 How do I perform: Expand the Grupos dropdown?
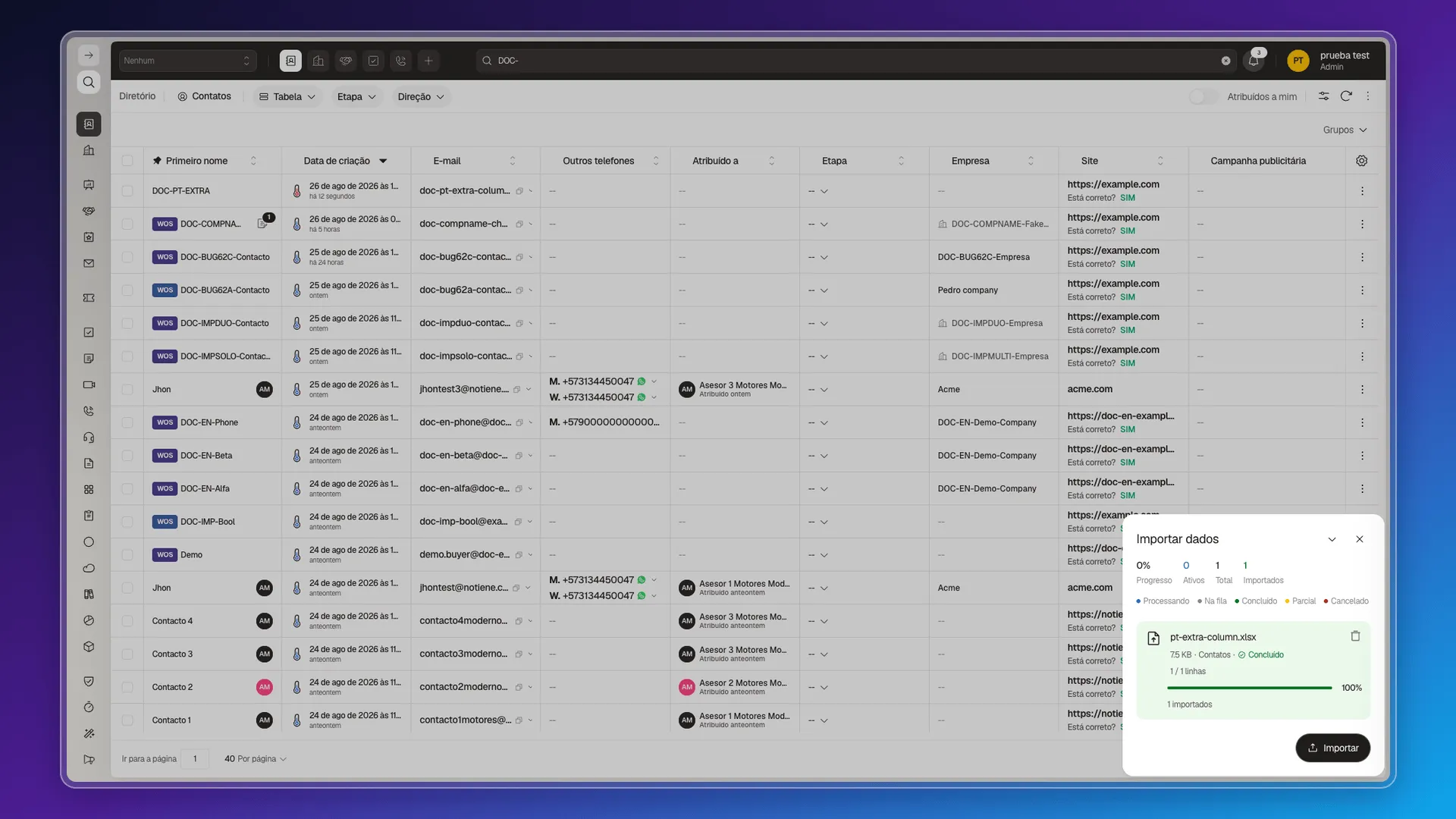pyautogui.click(x=1345, y=130)
